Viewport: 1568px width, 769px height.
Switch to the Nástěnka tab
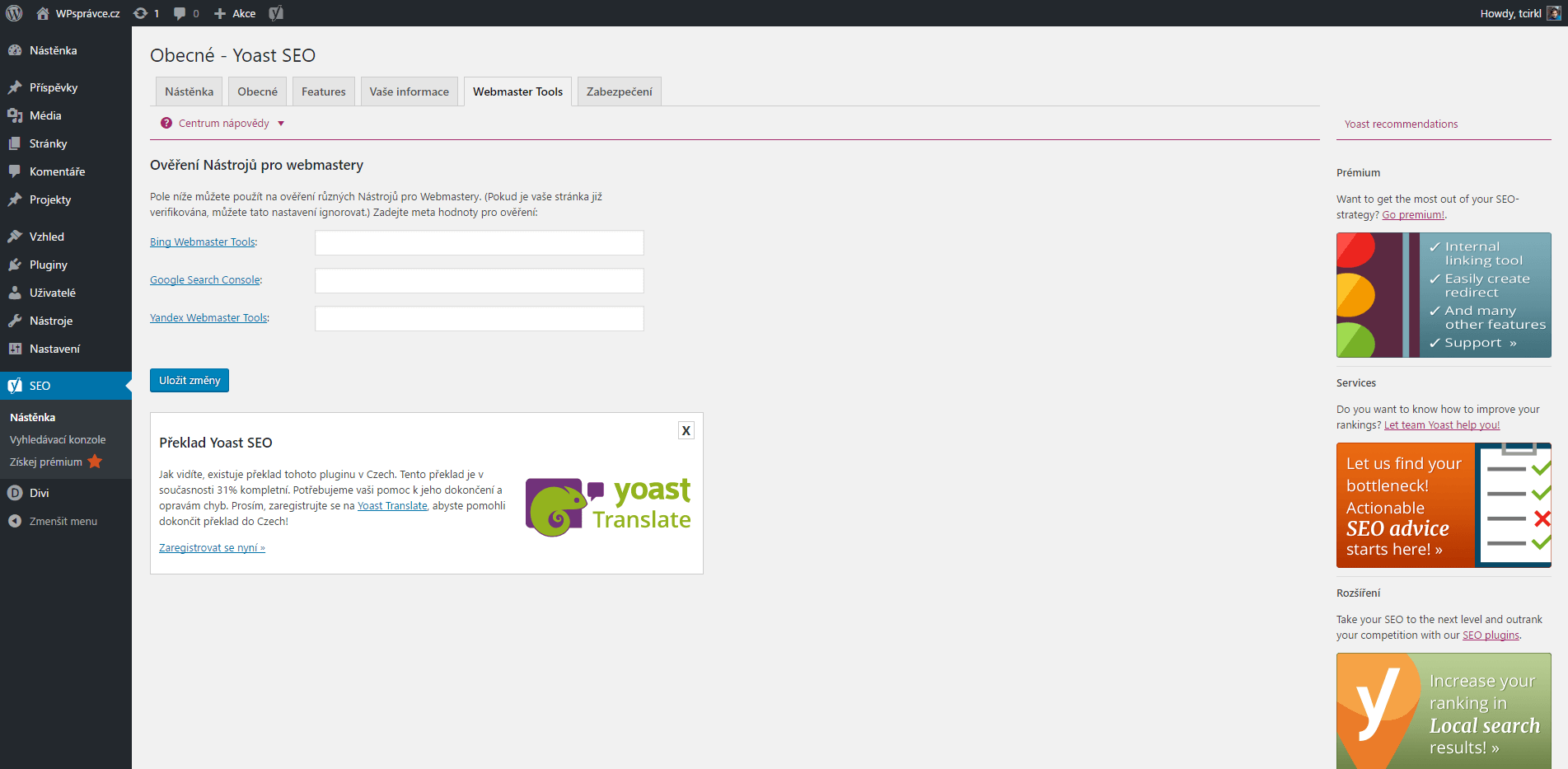[x=189, y=91]
